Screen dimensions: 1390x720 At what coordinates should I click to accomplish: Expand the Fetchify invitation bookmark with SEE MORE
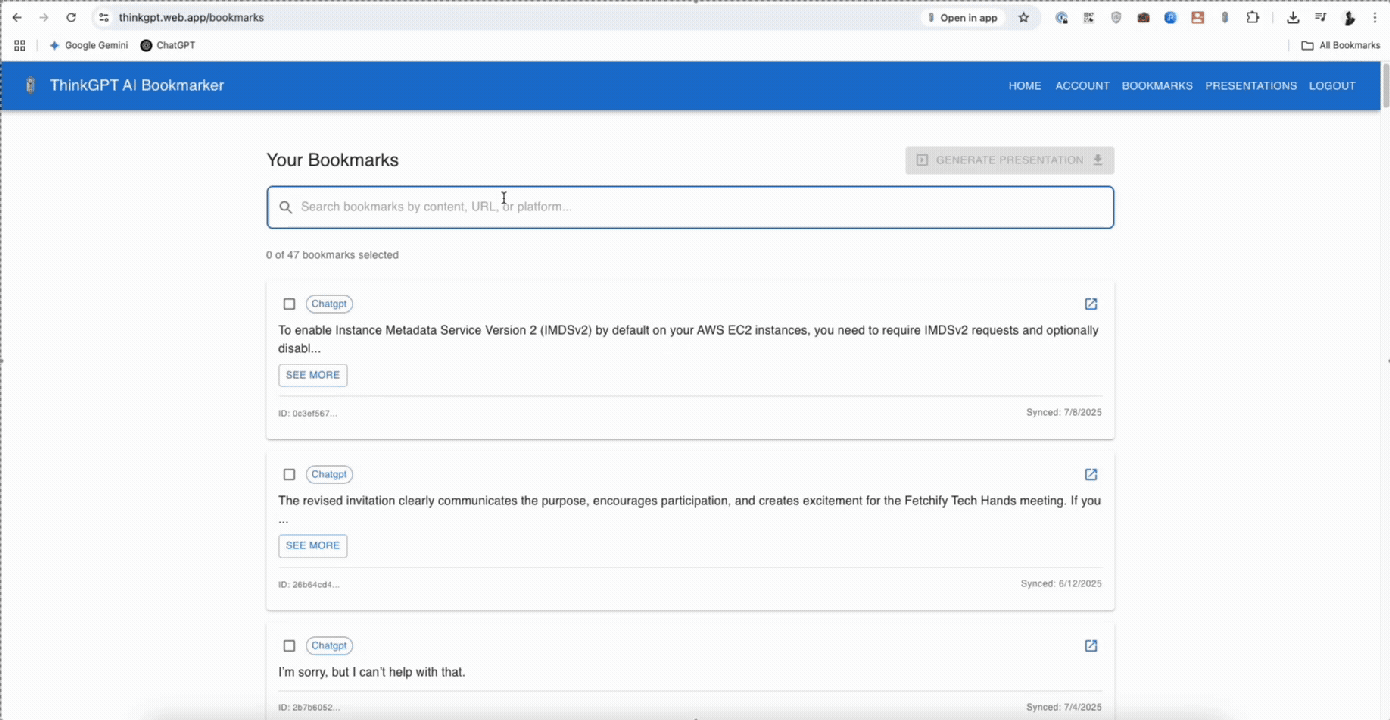313,545
